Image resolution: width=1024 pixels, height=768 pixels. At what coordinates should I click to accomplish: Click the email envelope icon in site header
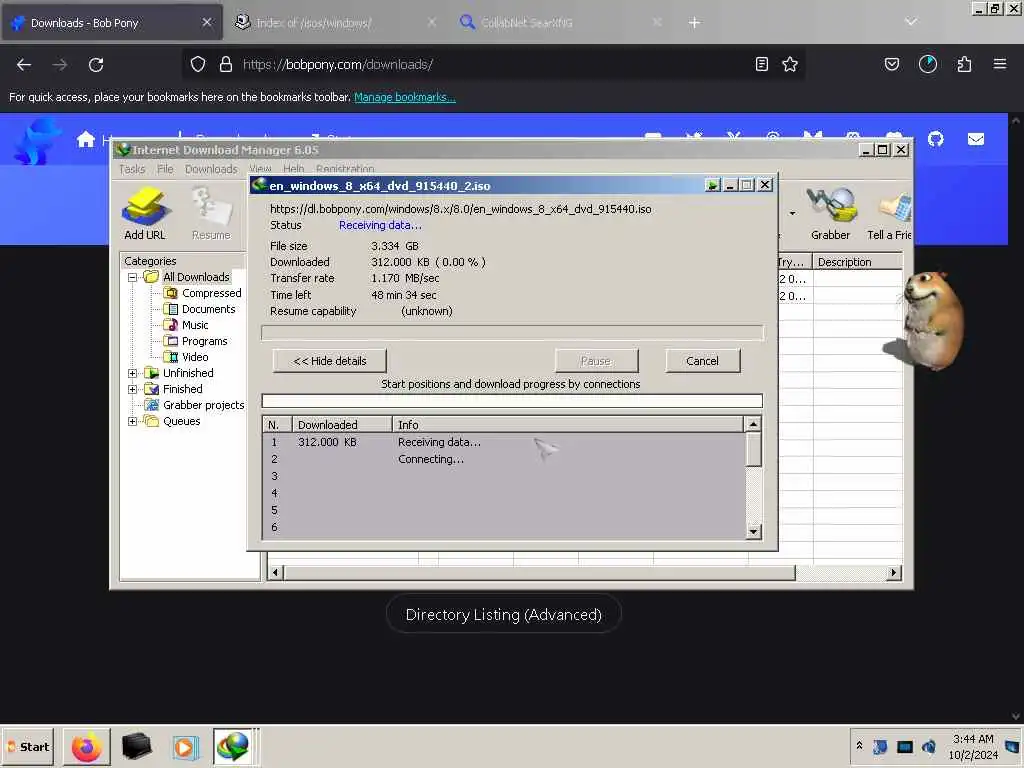click(x=976, y=139)
